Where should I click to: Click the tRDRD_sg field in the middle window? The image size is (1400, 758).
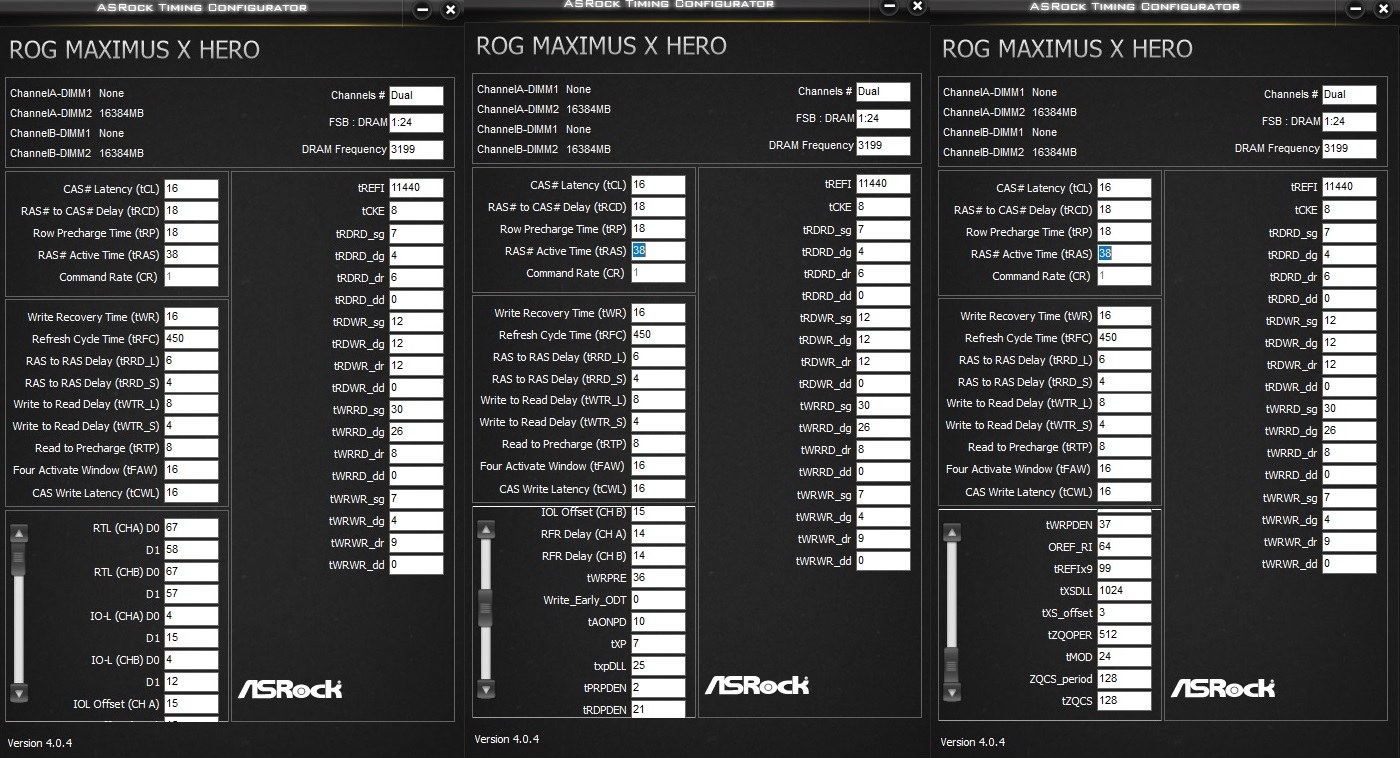pyautogui.click(x=883, y=230)
